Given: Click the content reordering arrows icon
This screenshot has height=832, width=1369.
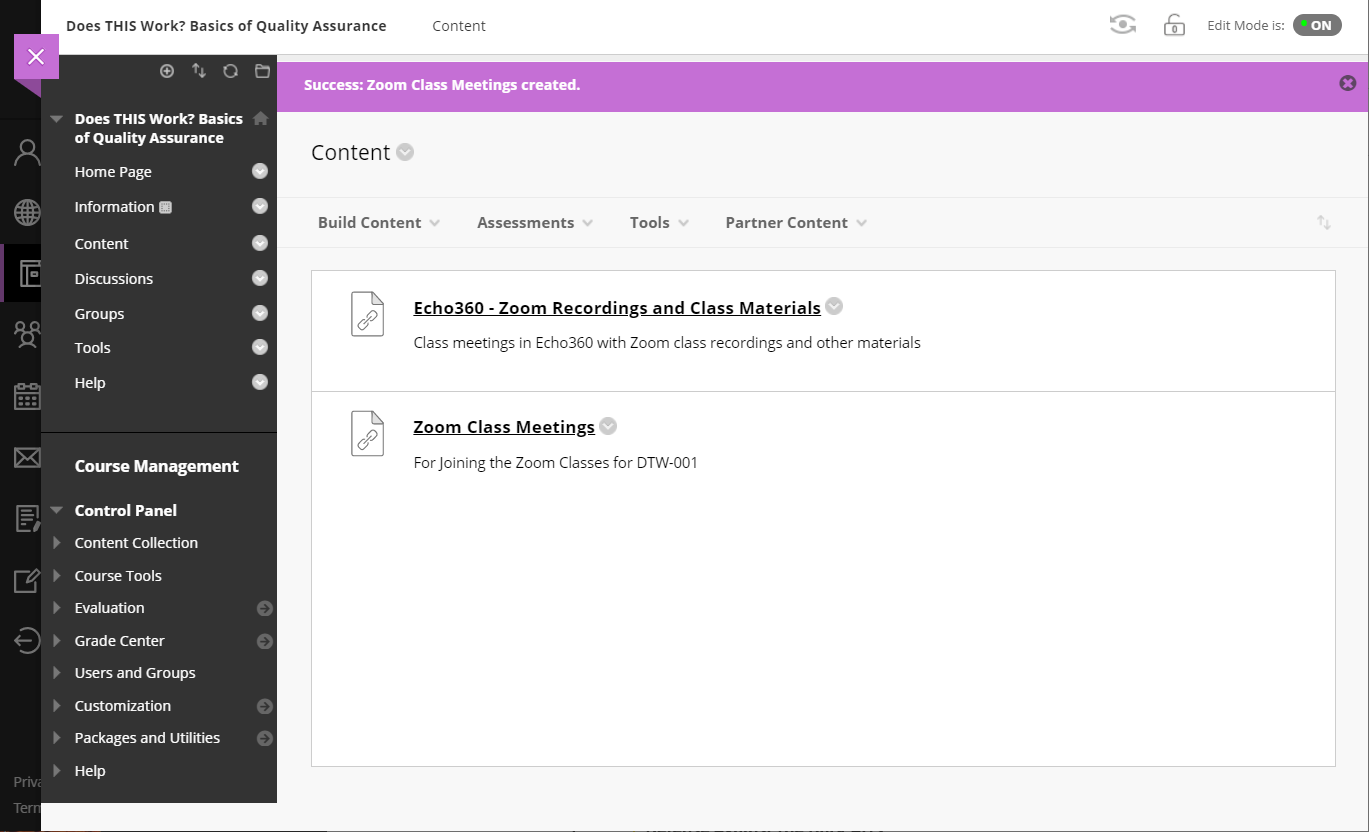Looking at the screenshot, I should tap(1323, 222).
